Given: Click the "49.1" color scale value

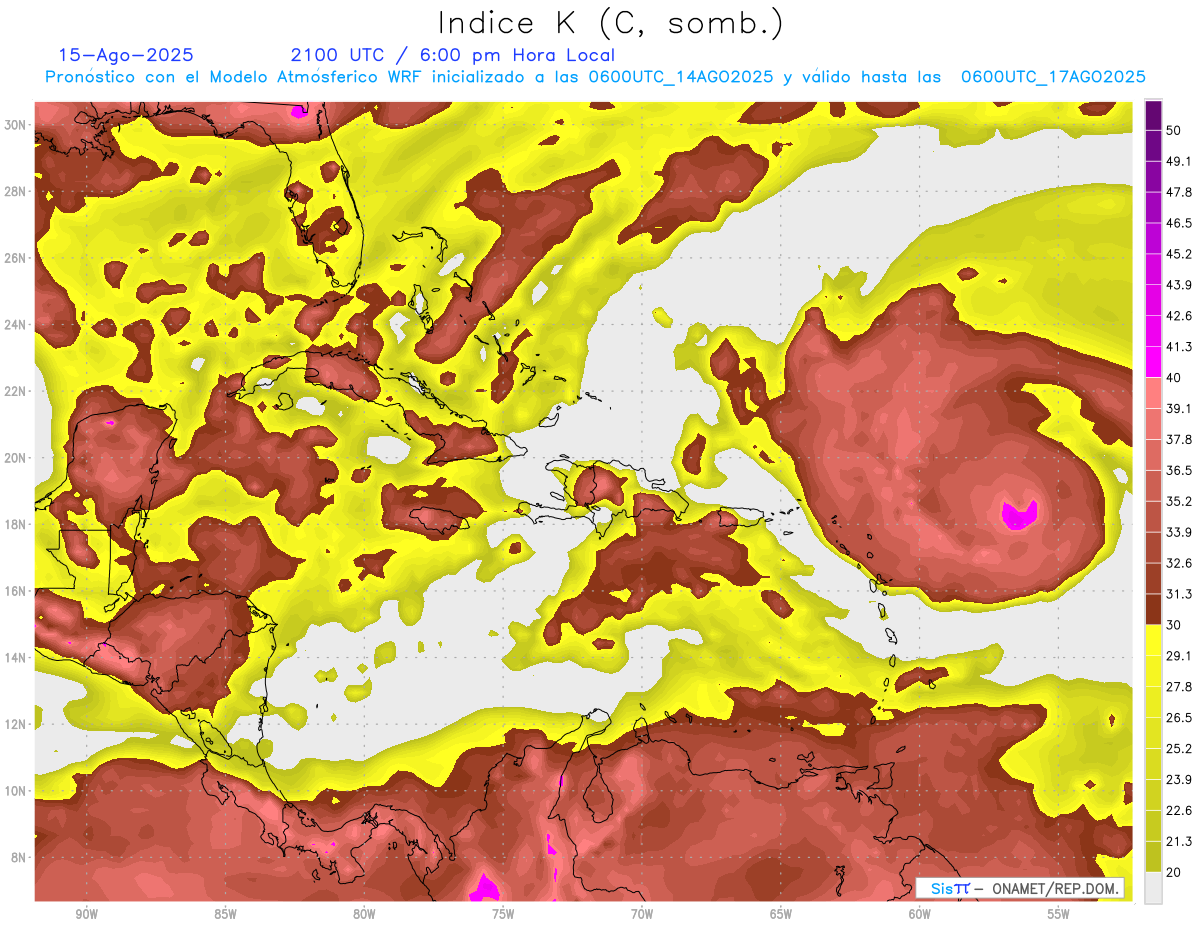Looking at the screenshot, I should click(x=1178, y=162).
